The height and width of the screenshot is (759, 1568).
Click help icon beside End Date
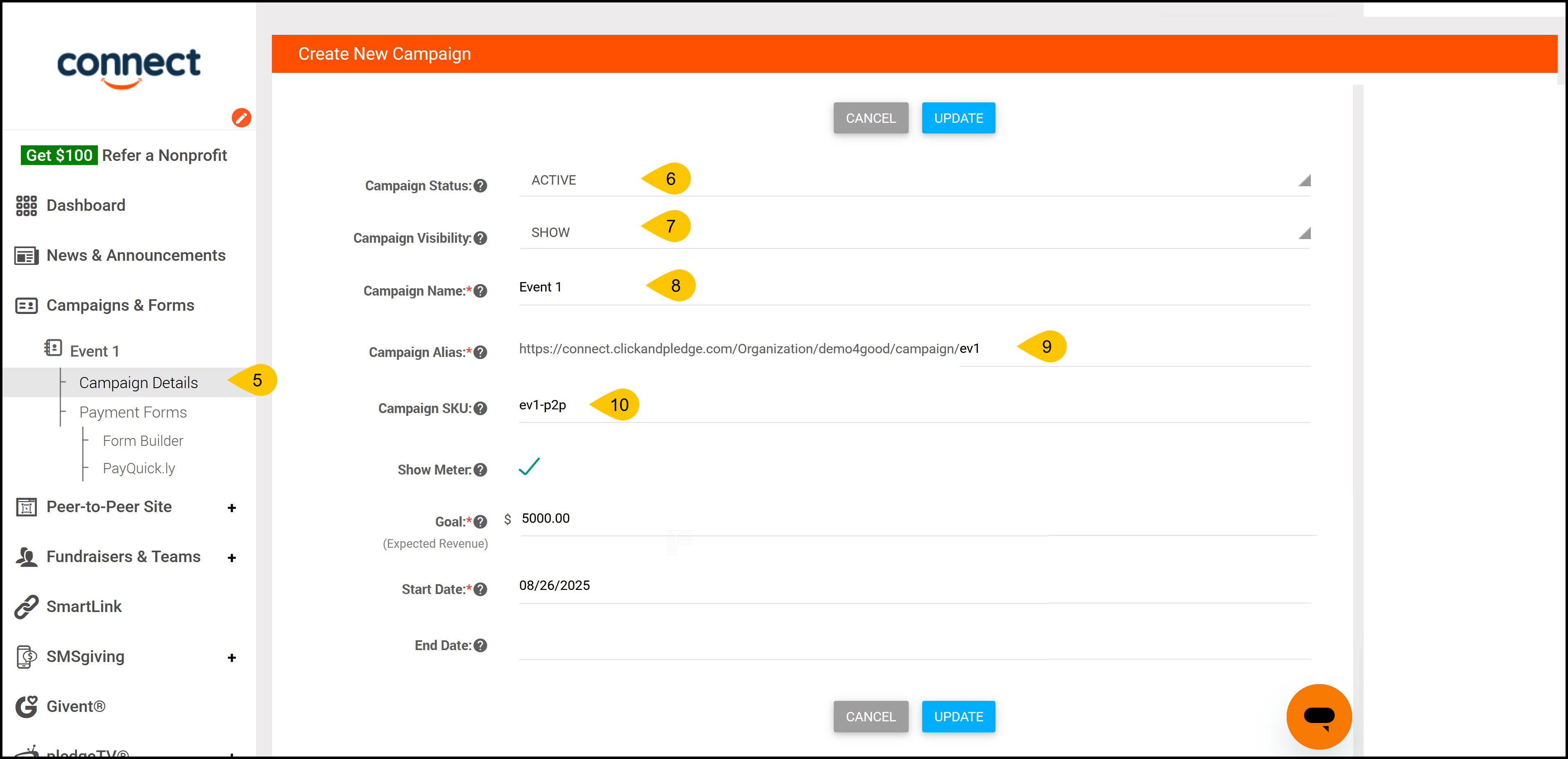(x=480, y=645)
